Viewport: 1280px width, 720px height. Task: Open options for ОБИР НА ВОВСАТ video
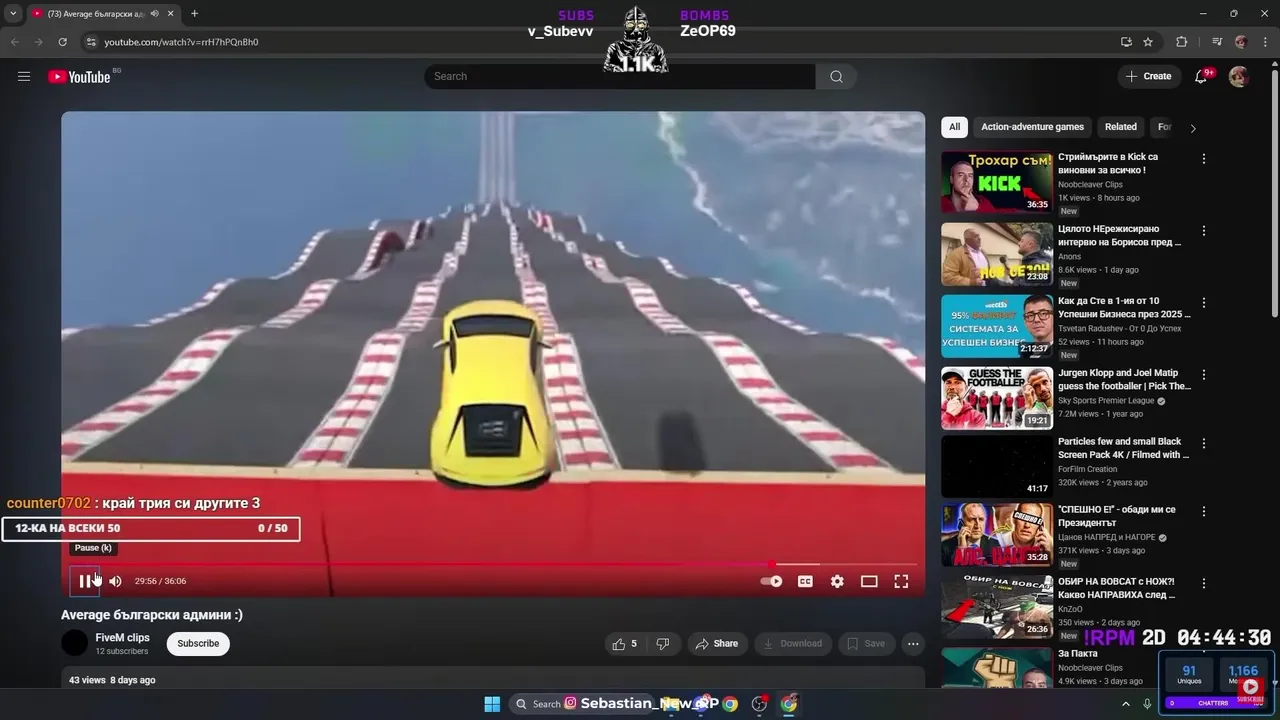[x=1204, y=583]
